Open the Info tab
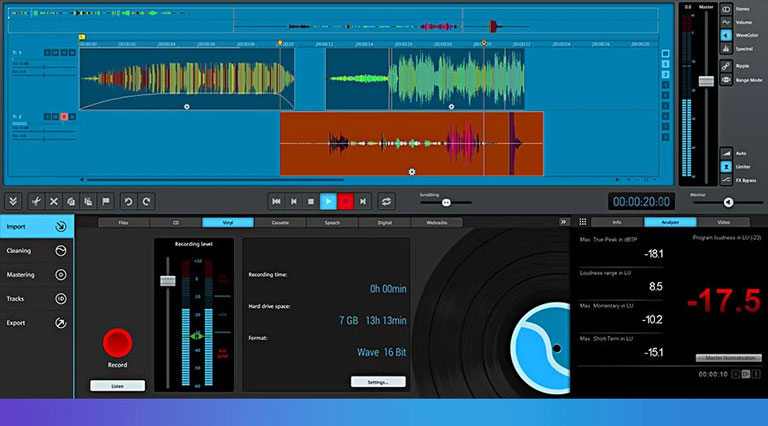 617,222
